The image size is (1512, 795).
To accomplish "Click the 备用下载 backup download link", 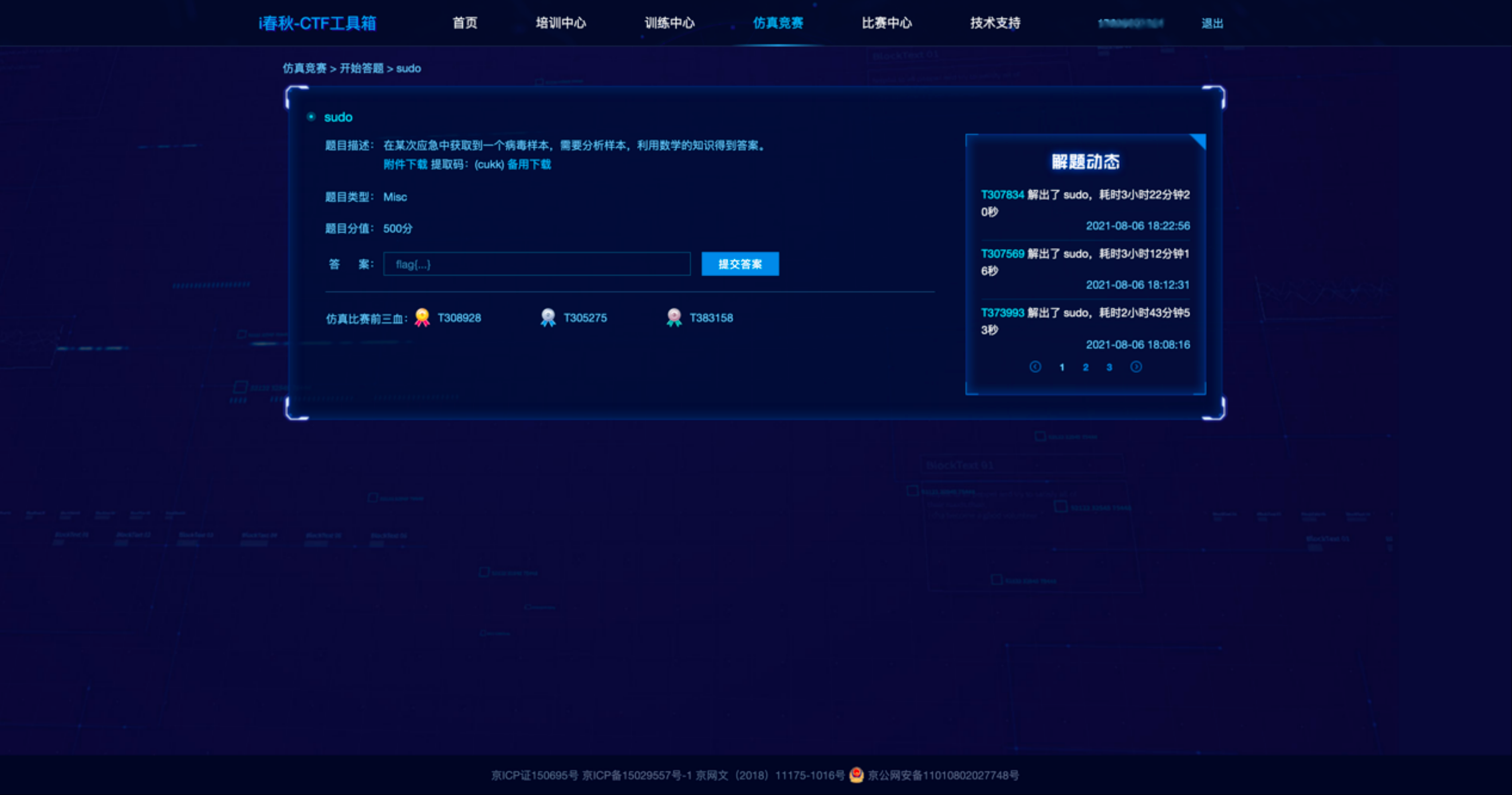I will 529,164.
